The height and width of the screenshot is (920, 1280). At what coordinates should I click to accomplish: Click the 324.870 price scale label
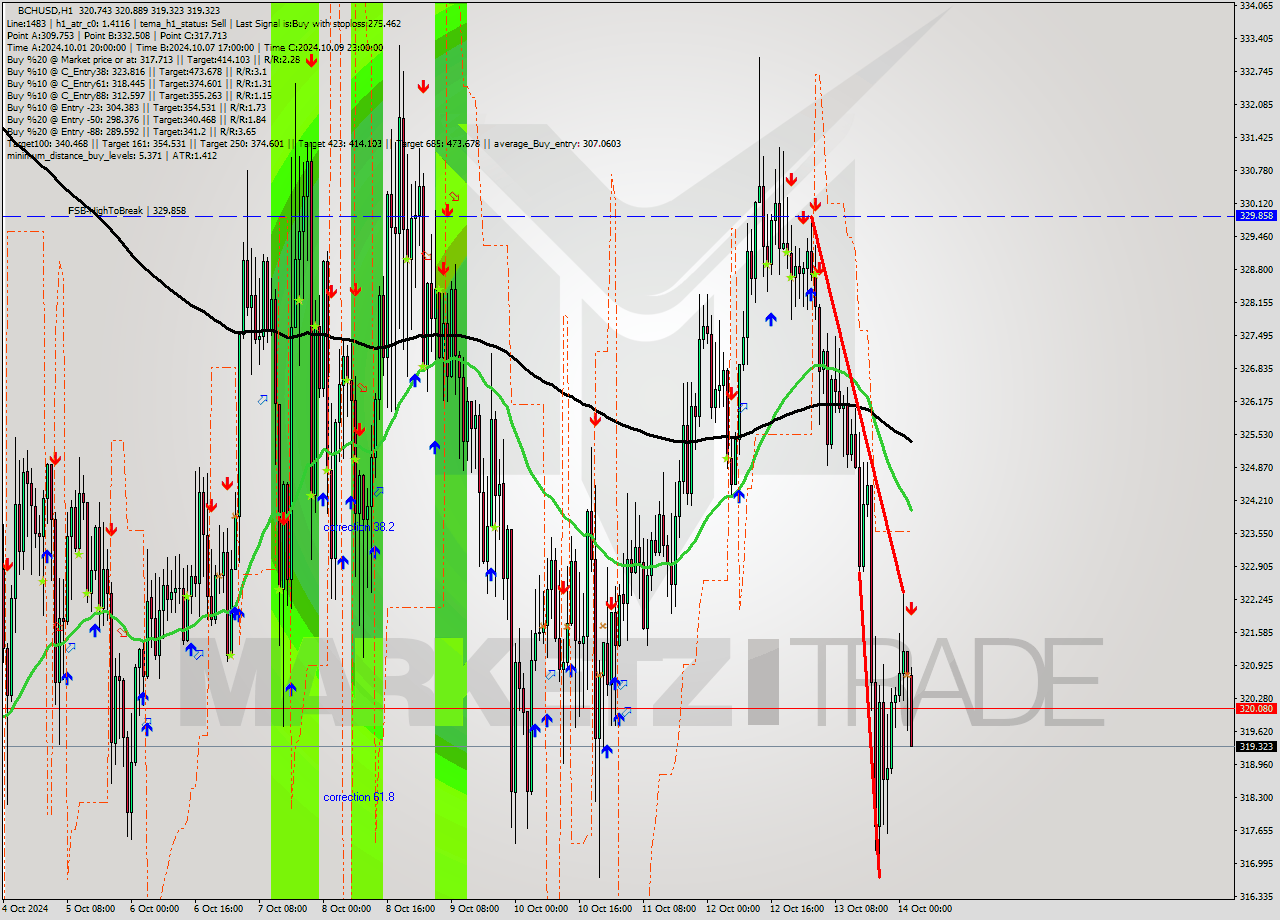tap(1256, 467)
